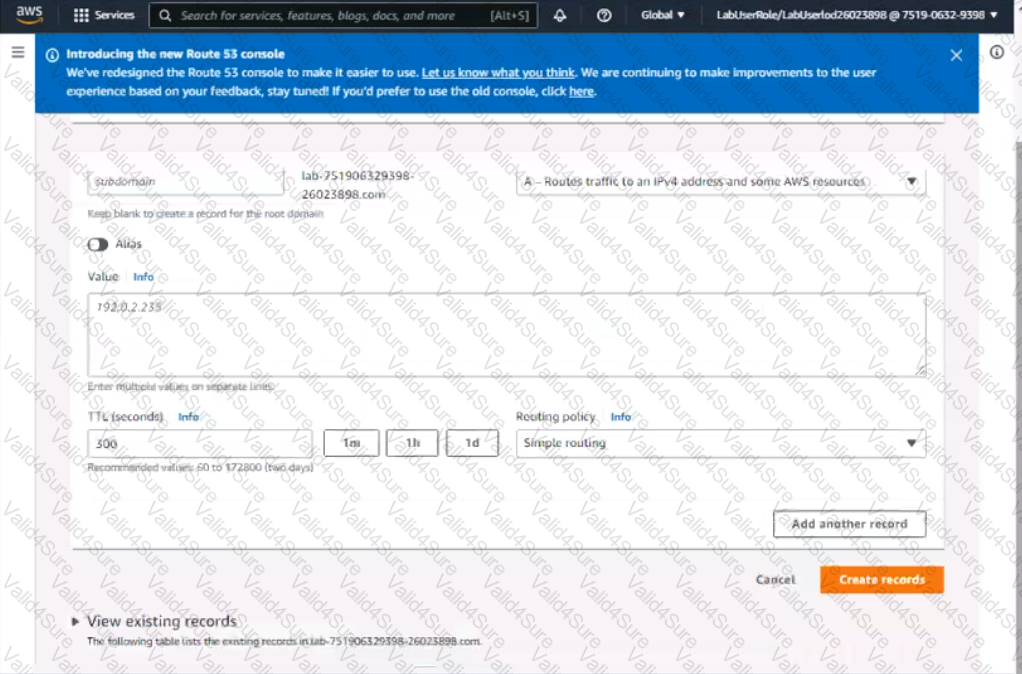Open the help question mark icon
Screen dimensions: 1022x674
tap(604, 15)
